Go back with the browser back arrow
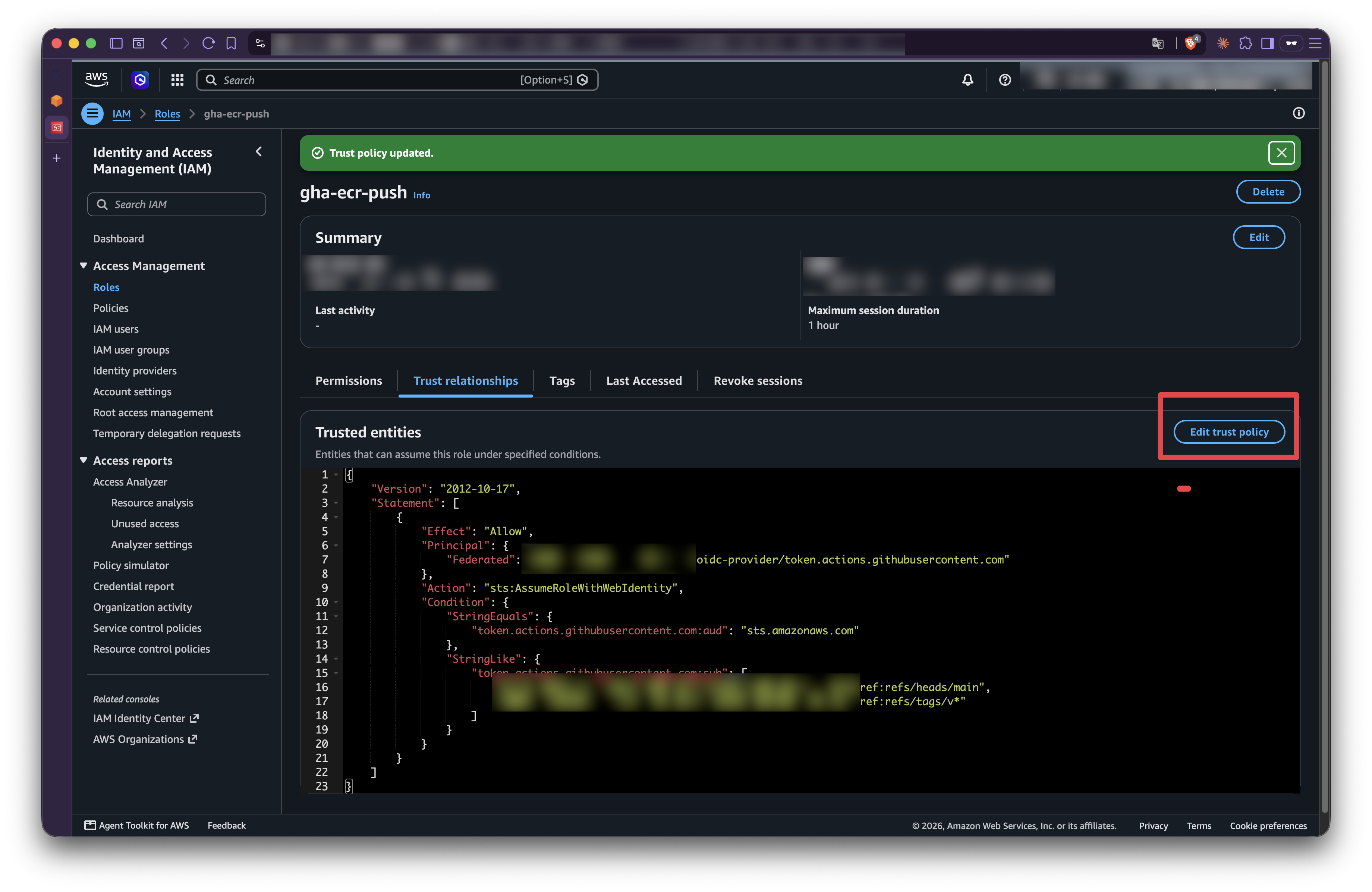1372x892 pixels. click(x=164, y=43)
